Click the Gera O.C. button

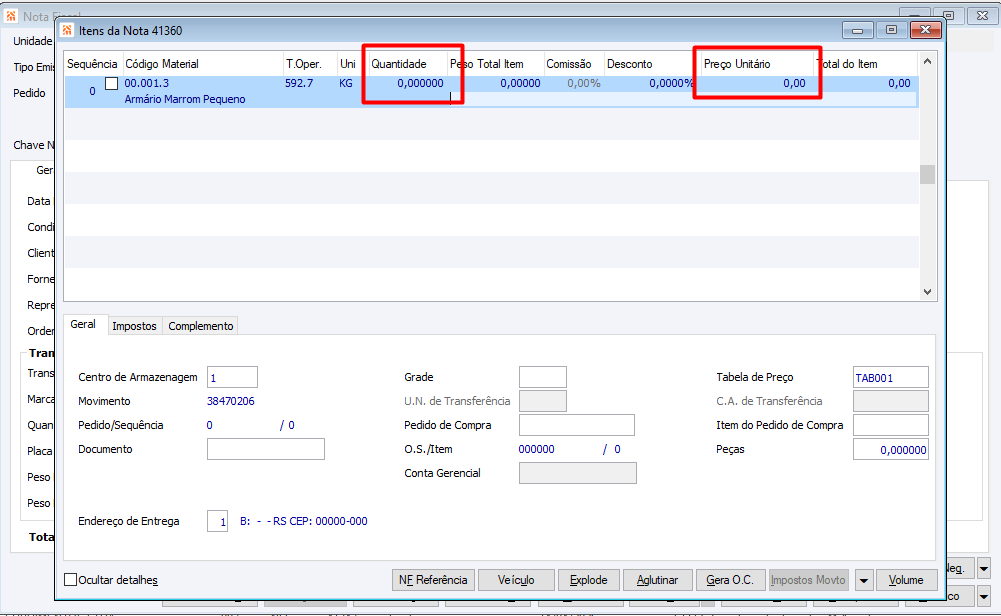coord(730,580)
